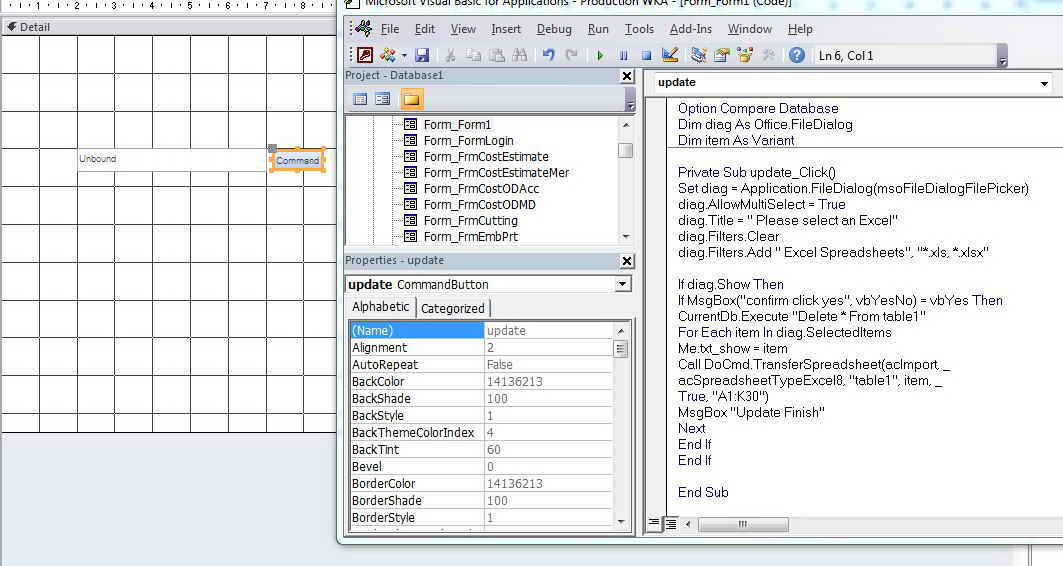Open the Run menu
This screenshot has height=566, width=1063.
tap(598, 29)
